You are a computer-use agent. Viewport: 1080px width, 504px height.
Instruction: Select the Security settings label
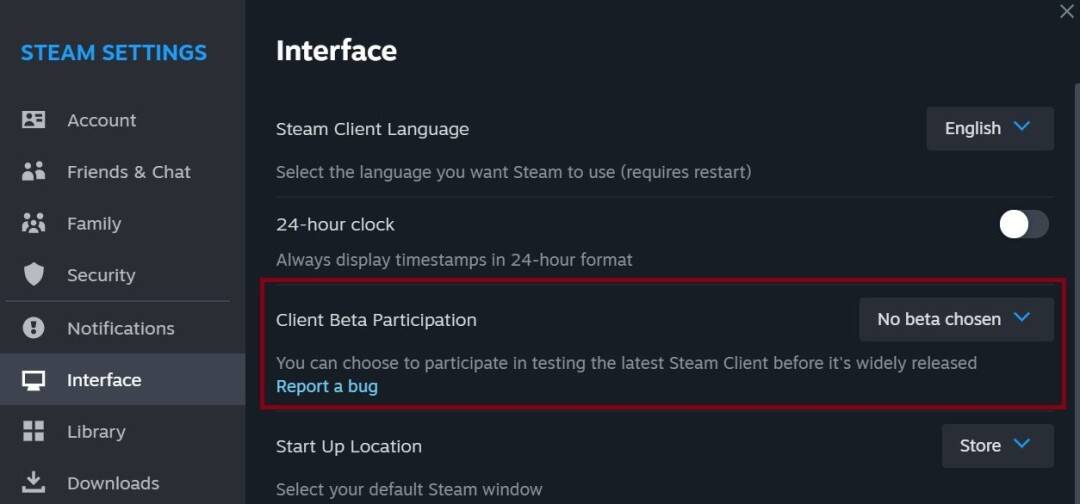(101, 275)
